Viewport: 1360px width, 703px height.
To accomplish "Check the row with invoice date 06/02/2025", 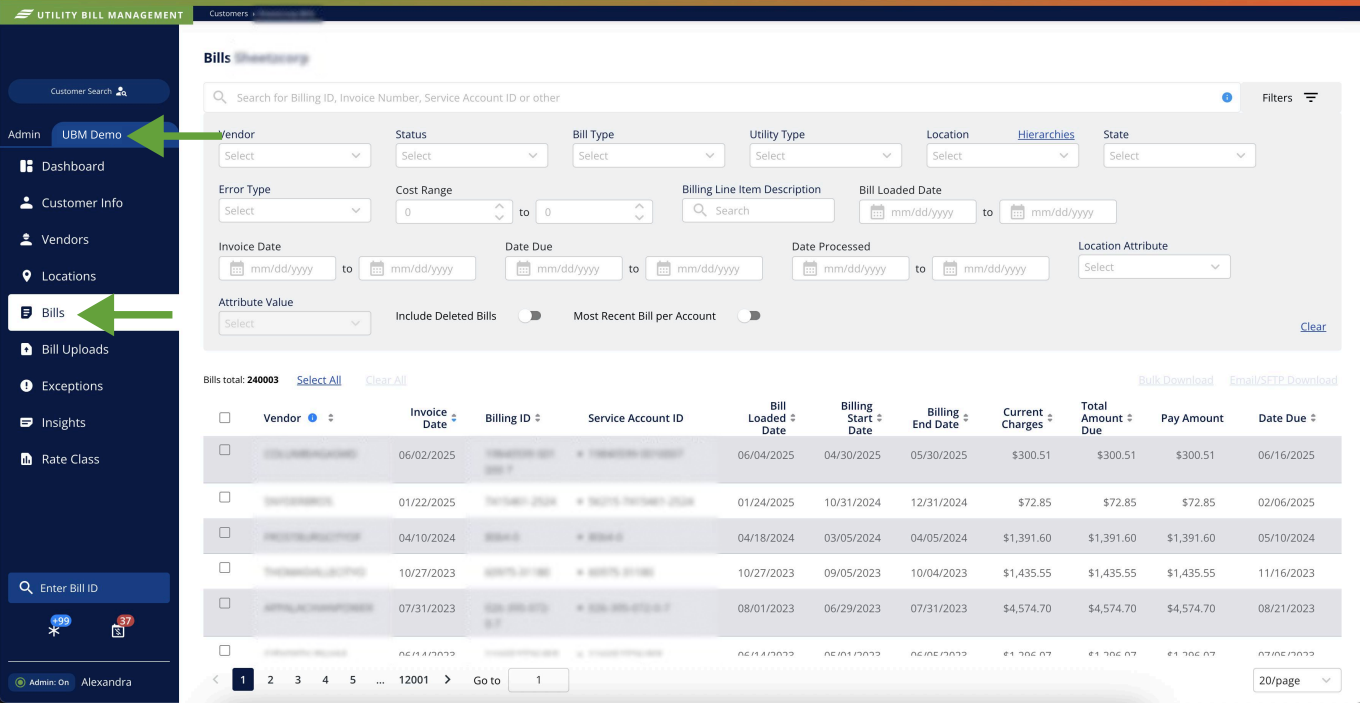I will click(225, 450).
